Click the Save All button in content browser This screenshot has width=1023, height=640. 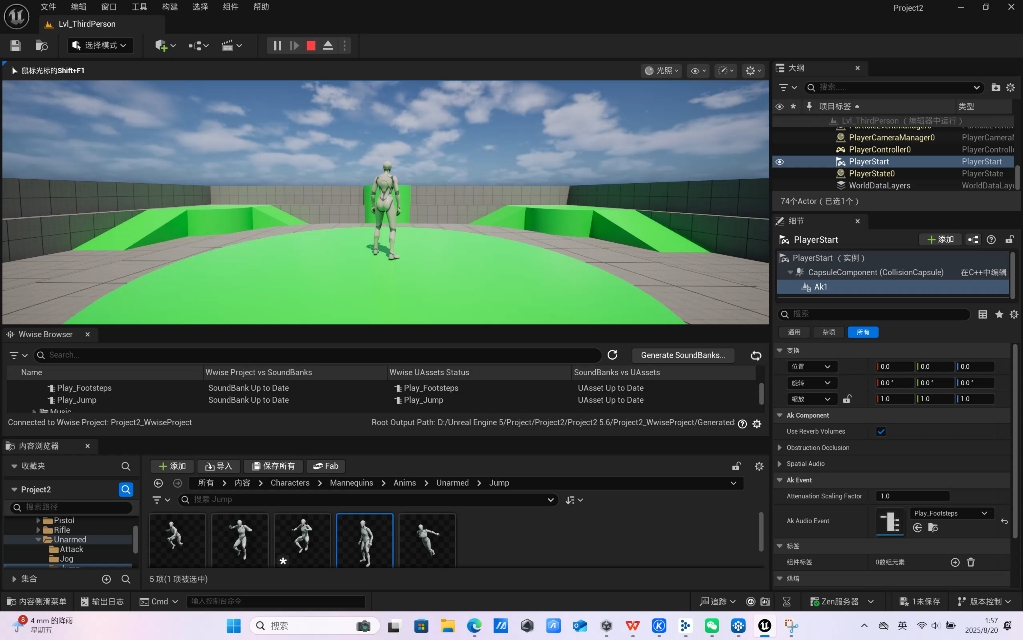tap(273, 466)
